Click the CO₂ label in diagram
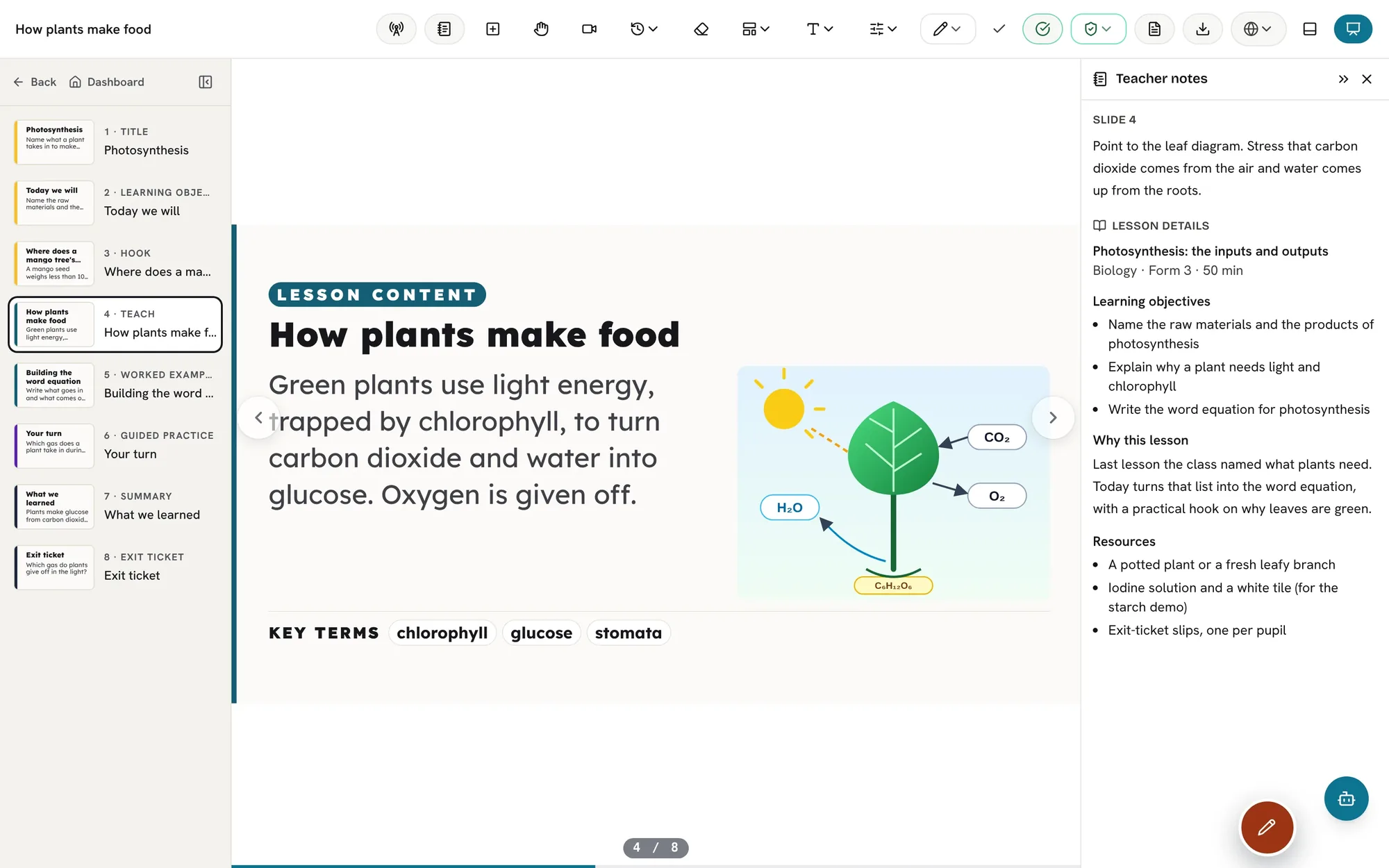This screenshot has width=1389, height=868. pos(997,437)
